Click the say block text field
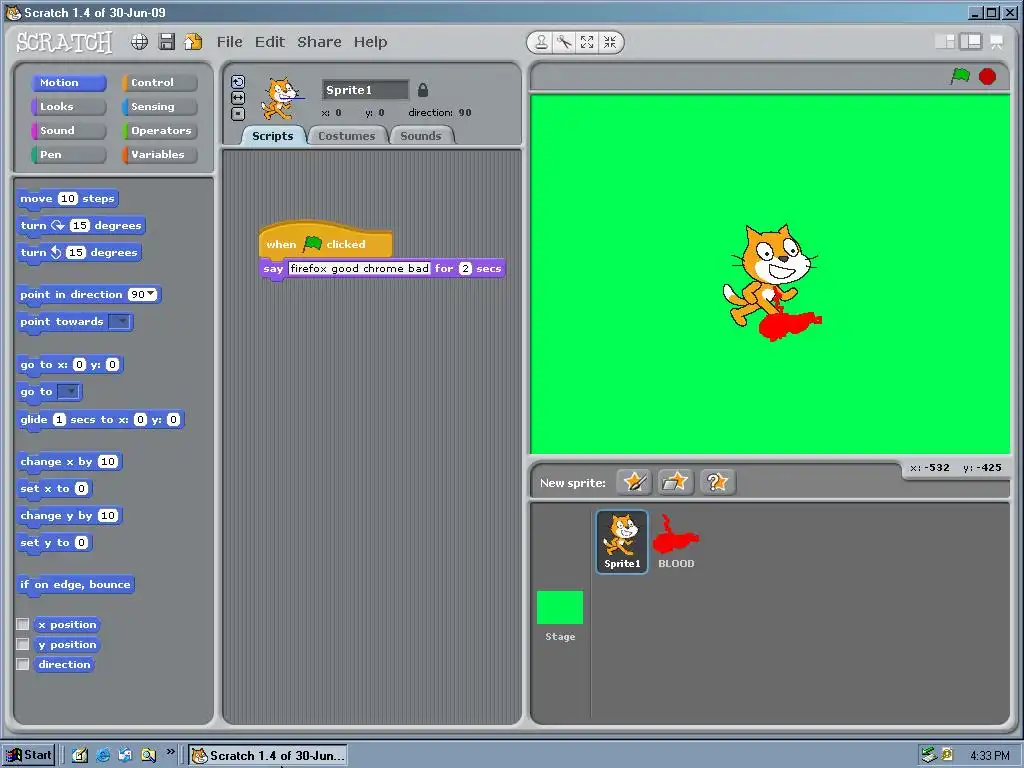The height and width of the screenshot is (768, 1024). click(359, 268)
